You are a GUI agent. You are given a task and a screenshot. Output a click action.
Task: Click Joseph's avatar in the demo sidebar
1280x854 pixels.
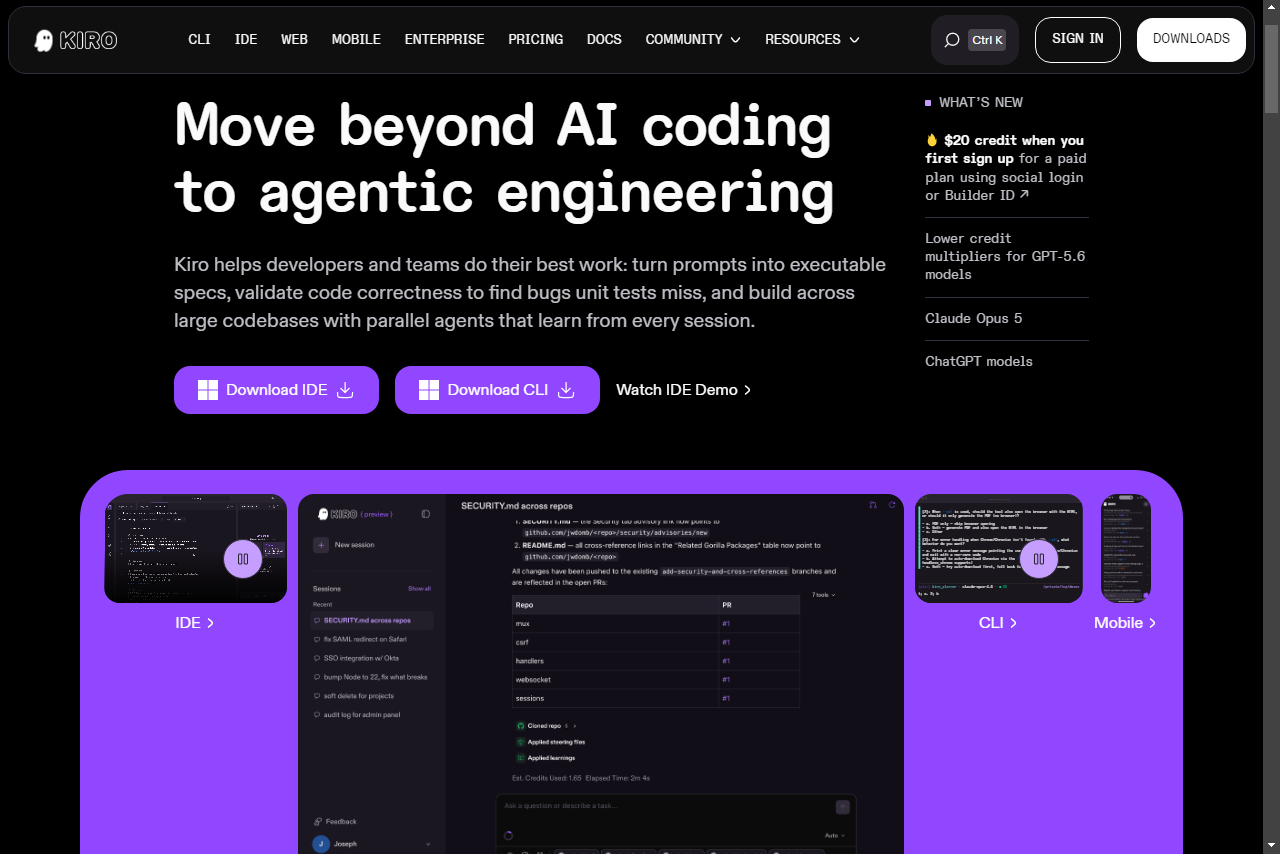point(321,844)
